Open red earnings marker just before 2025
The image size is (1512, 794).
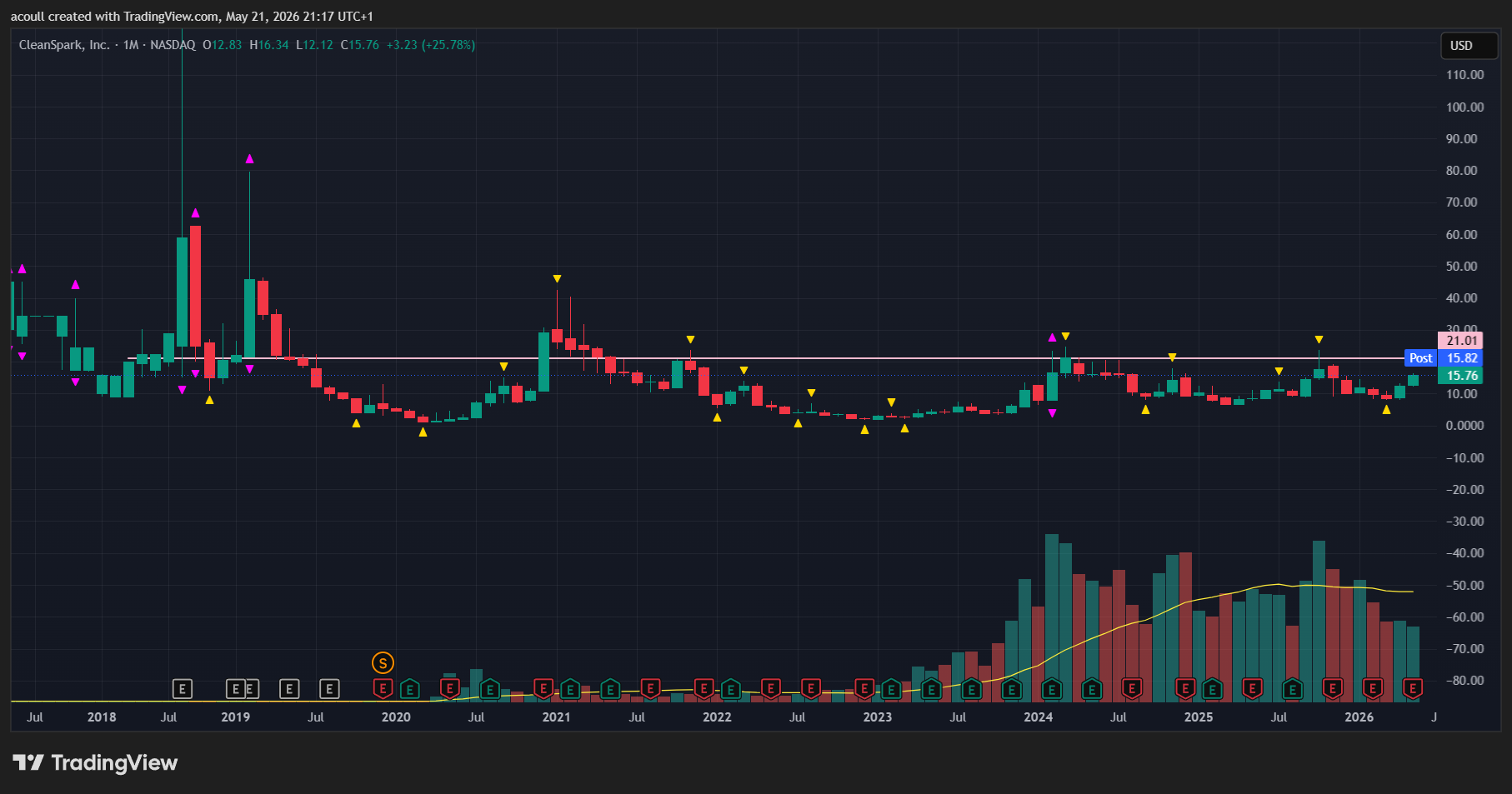pos(1185,689)
